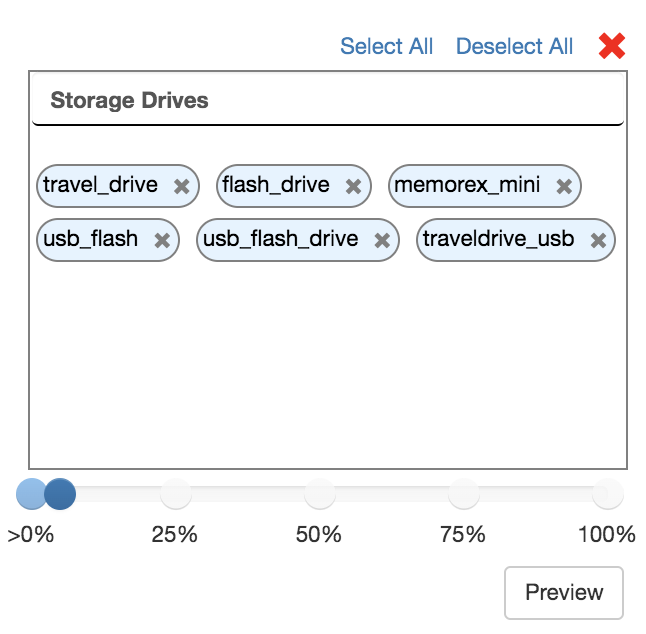Screen dimensions: 646x634
Task: Click Select All link
Action: [386, 47]
